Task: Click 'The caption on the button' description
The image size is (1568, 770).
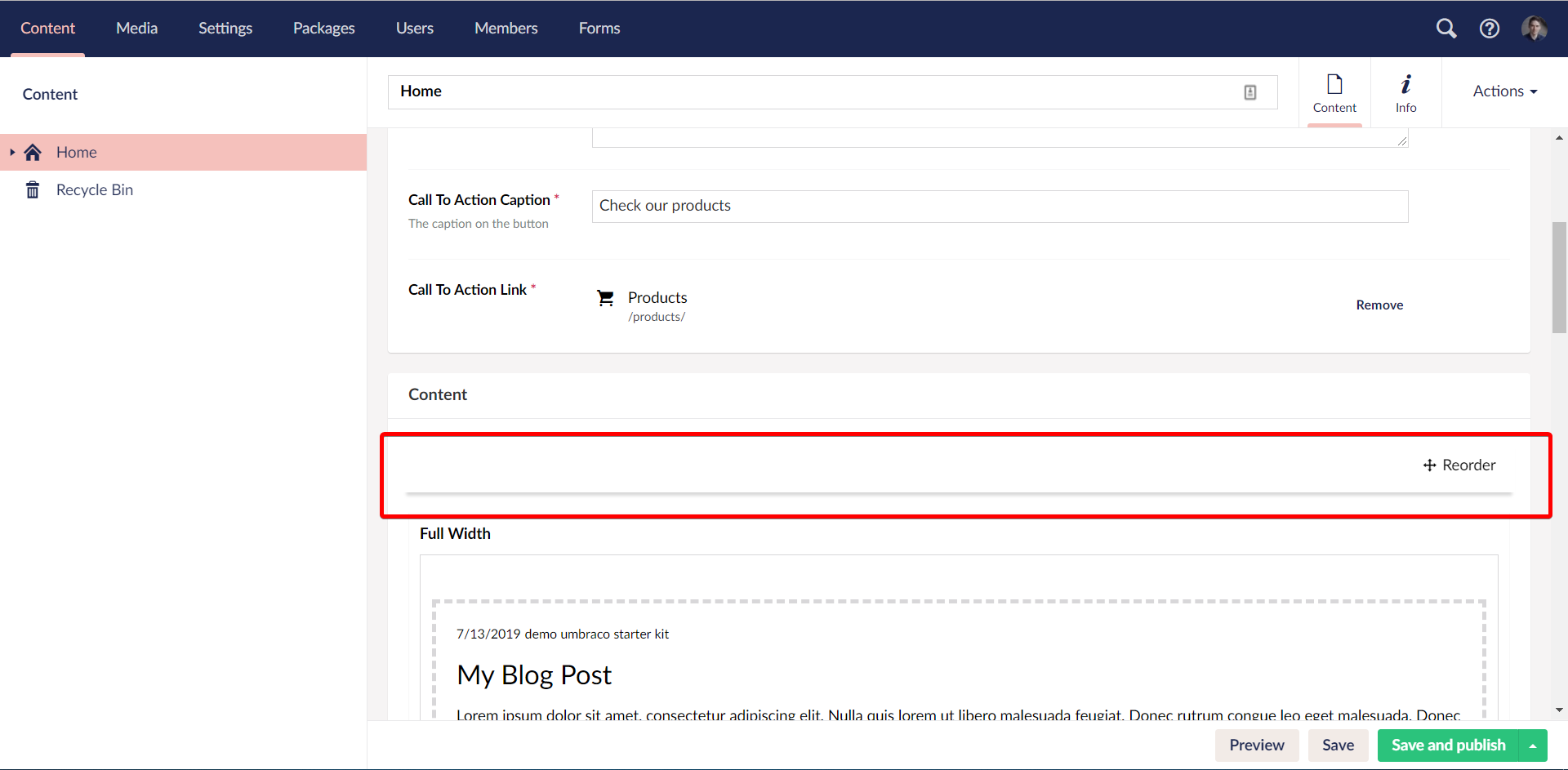Action: 479,225
